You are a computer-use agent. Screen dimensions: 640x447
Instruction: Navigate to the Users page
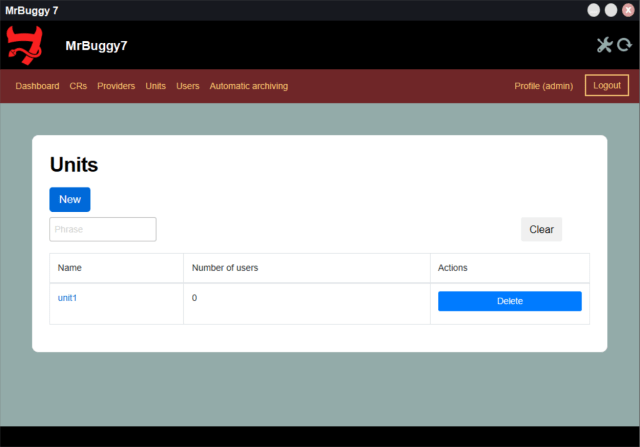pos(188,86)
